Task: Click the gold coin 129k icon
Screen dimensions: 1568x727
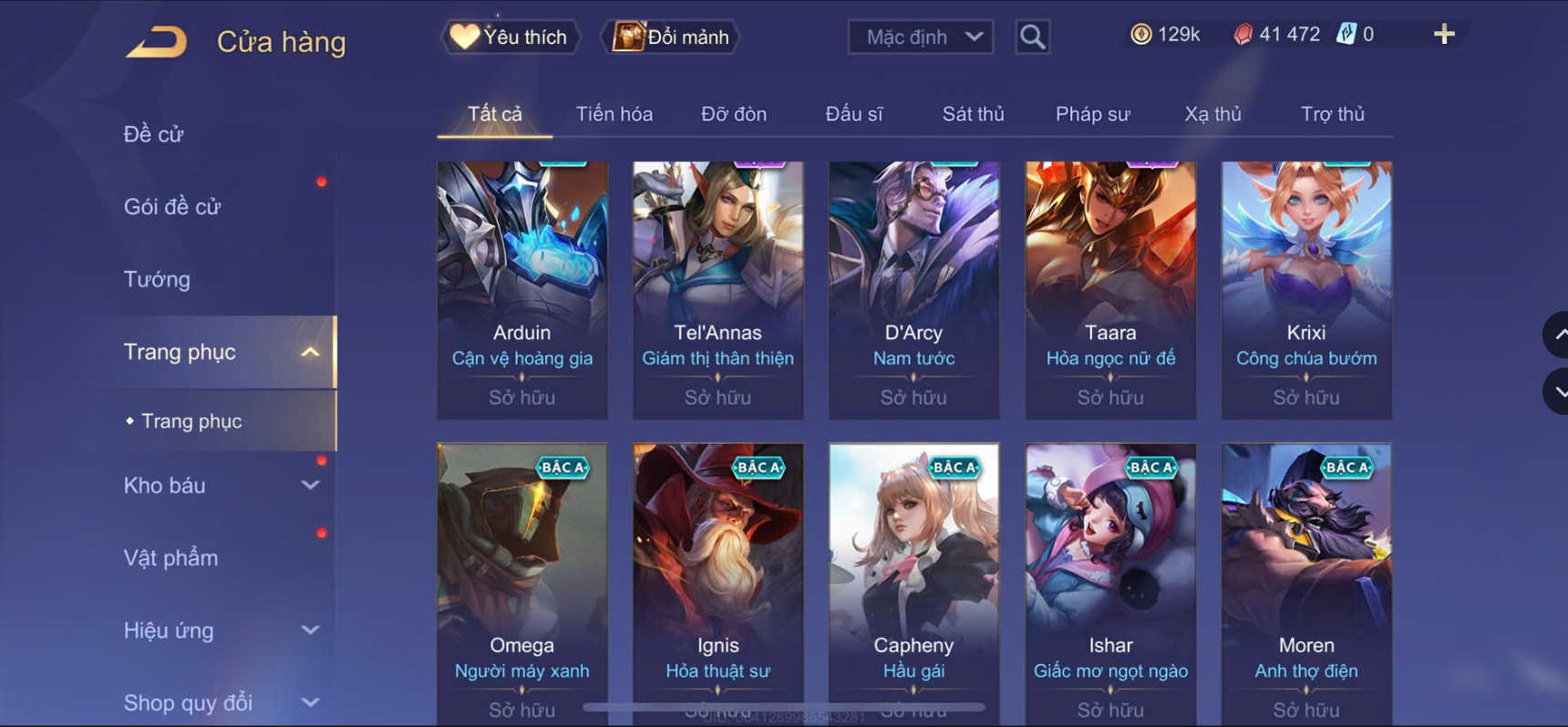Action: tap(1140, 35)
